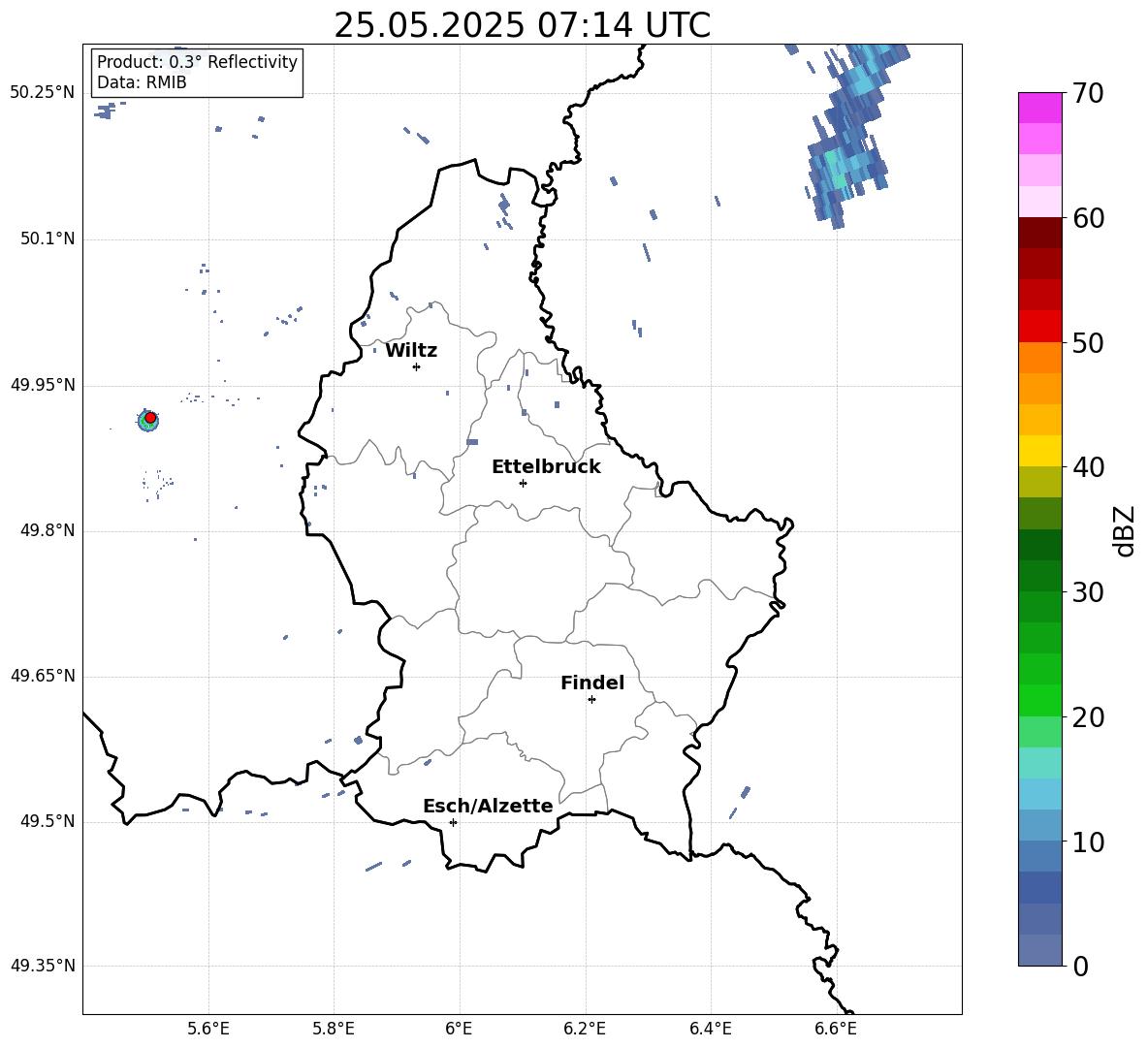The height and width of the screenshot is (1048, 1148).
Task: Click the 49.65°N latitude tick label
Action: [x=42, y=676]
